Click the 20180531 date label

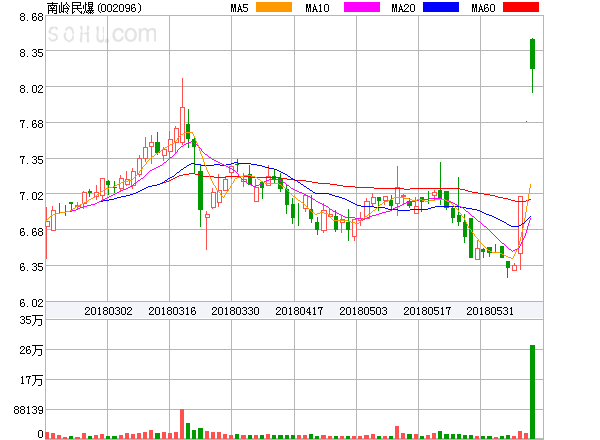[x=490, y=311]
